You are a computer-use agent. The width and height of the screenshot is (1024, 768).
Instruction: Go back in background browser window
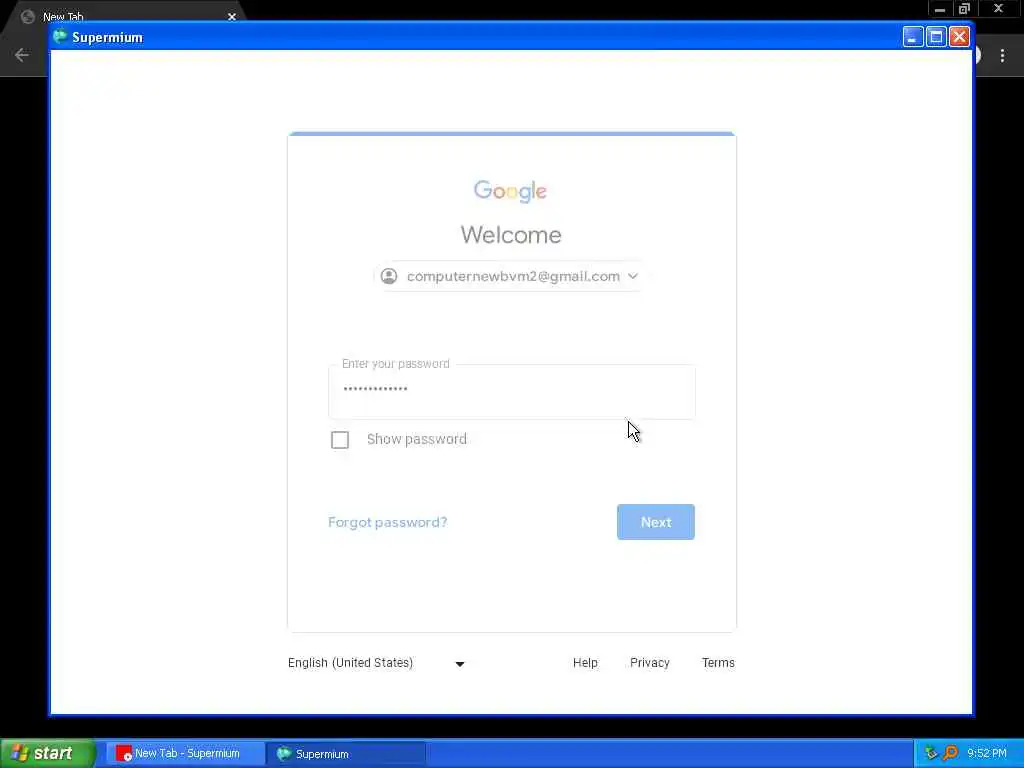pos(22,55)
